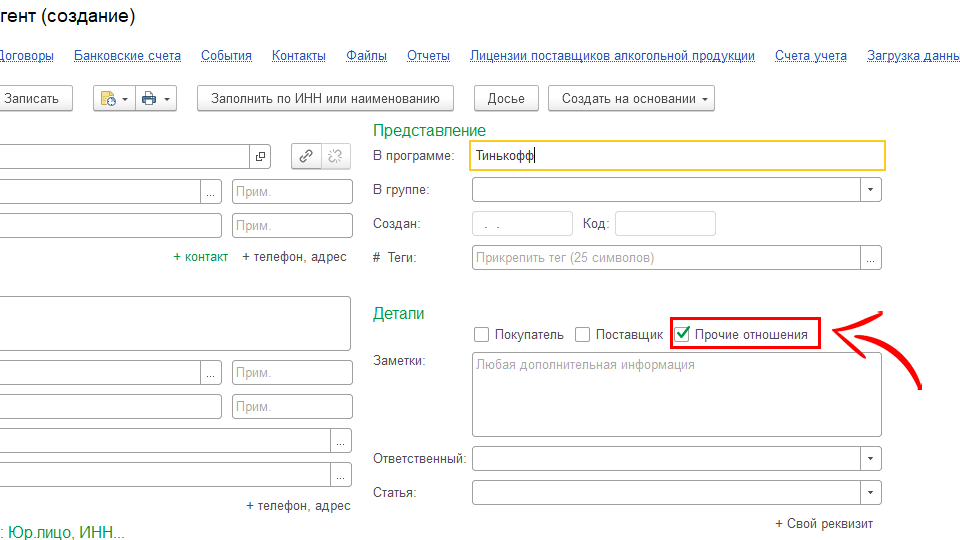Click the open-in-window icon in the name field
Screen dimensions: 960x540
tap(261, 156)
